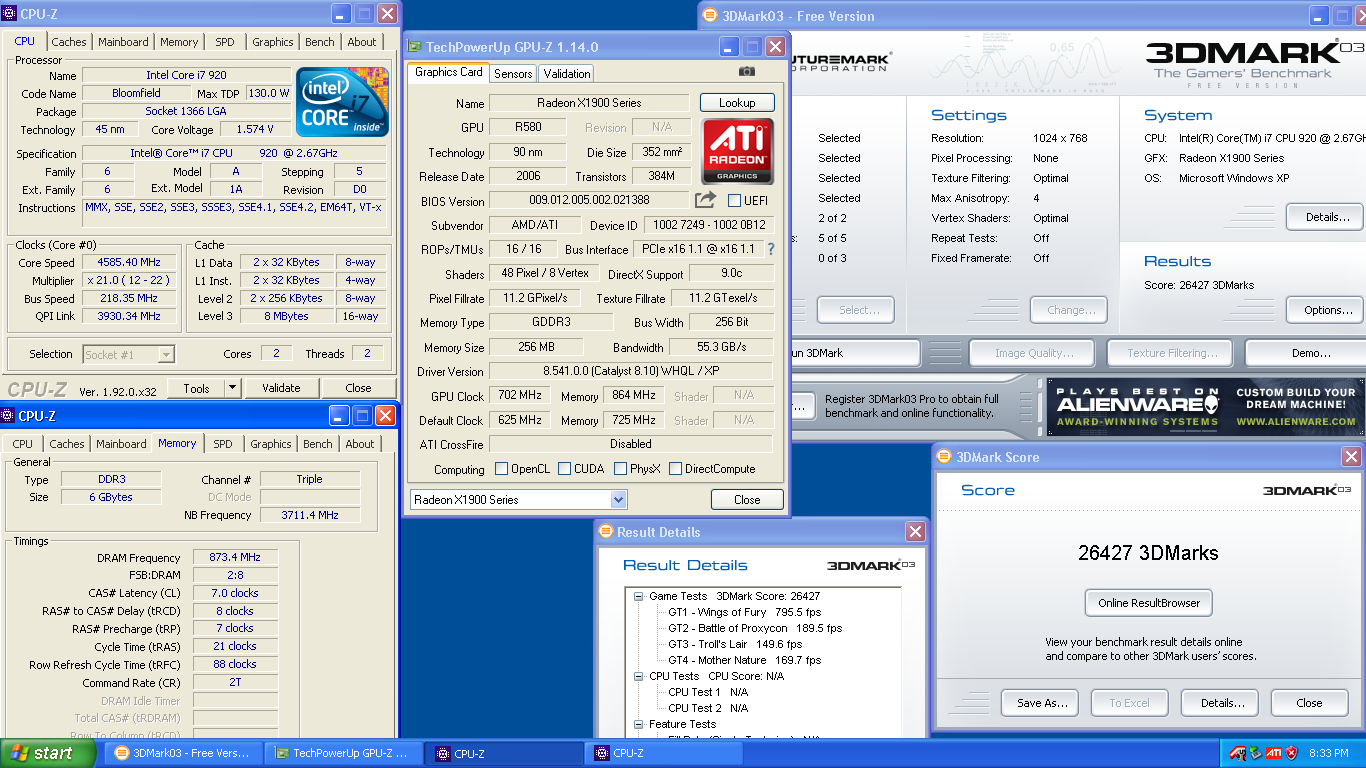Select GT1 - Wings of Fury row

[x=733, y=612]
